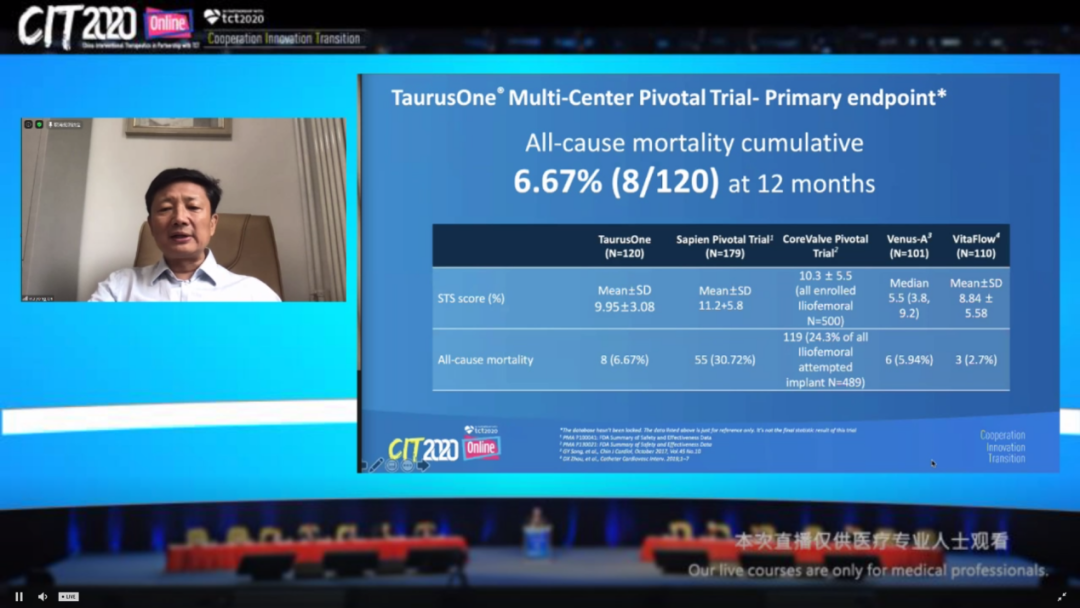Select the pen annotation tool on the slide
The width and height of the screenshot is (1080, 608).
click(x=376, y=465)
